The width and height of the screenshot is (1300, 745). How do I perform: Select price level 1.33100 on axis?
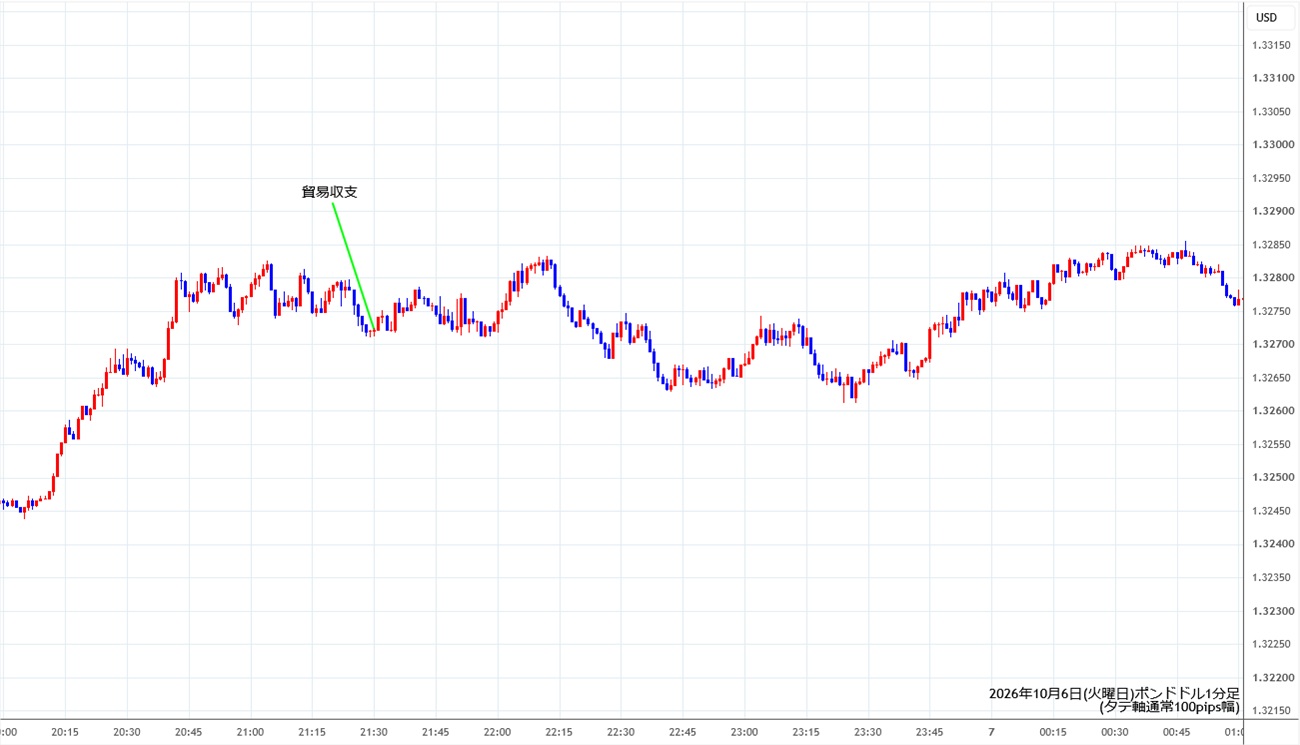[1271, 78]
